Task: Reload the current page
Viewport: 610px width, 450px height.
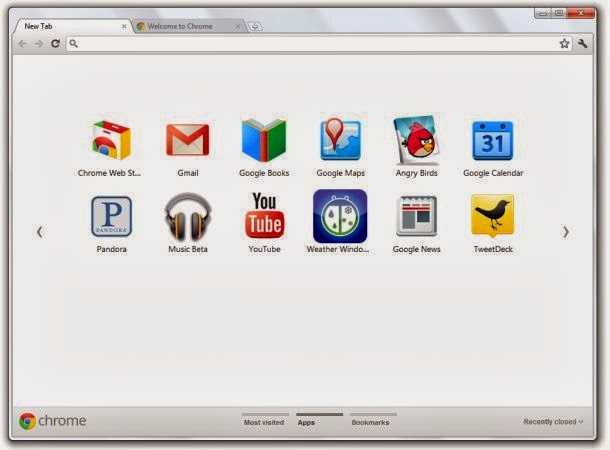Action: tap(55, 43)
